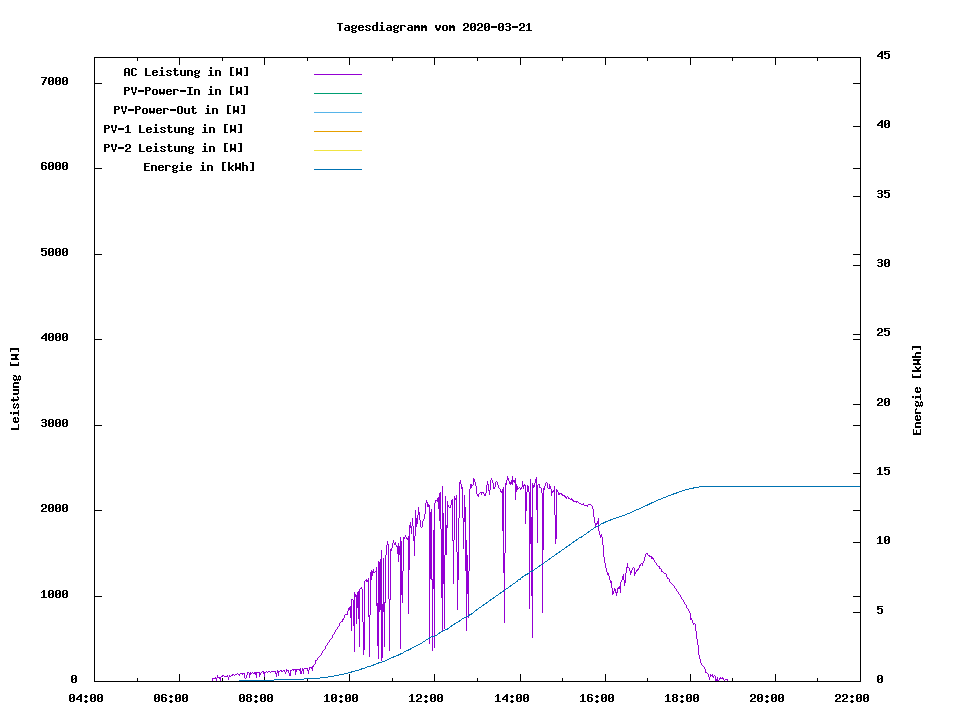Select the 3000 value on the left axis
This screenshot has width=960, height=720.
[52, 424]
